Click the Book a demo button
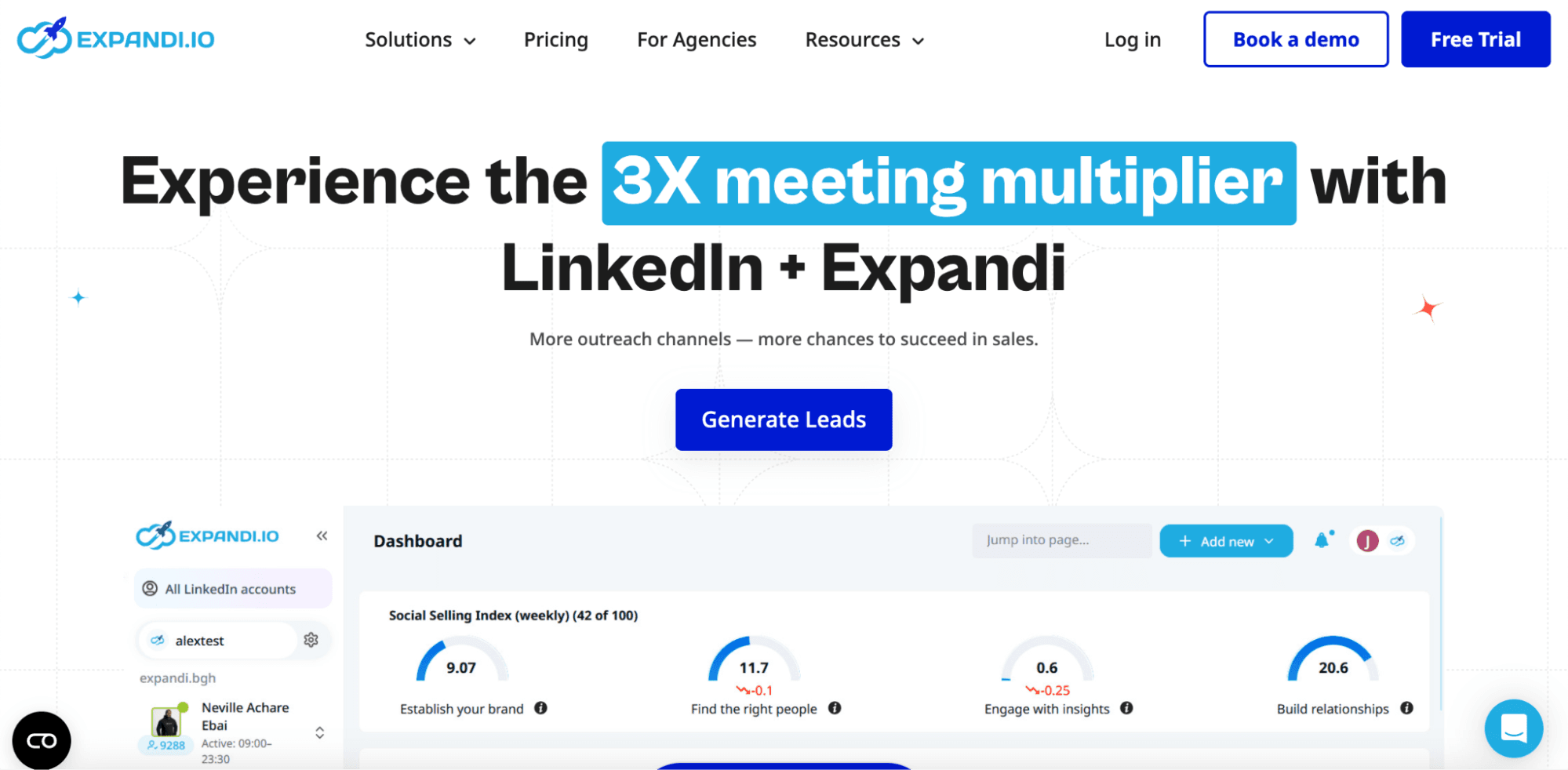1568x770 pixels. pyautogui.click(x=1296, y=39)
